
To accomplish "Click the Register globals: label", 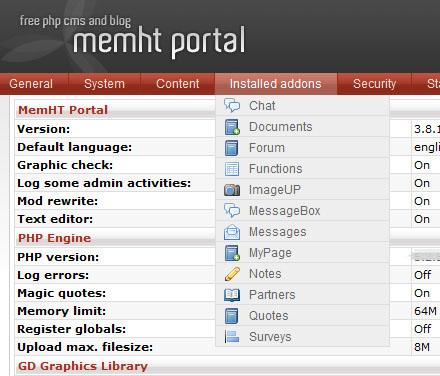I will (72, 329).
